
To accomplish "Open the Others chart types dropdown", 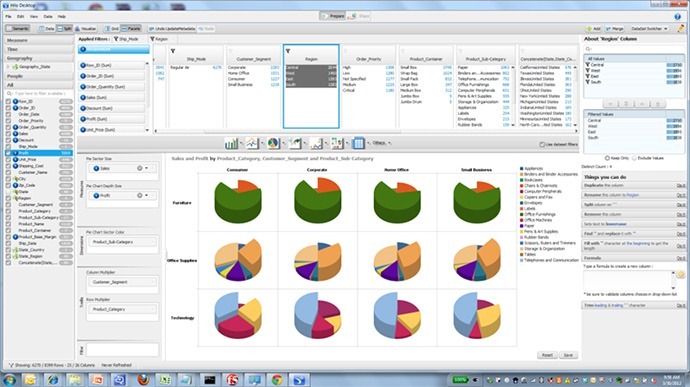I will 382,143.
